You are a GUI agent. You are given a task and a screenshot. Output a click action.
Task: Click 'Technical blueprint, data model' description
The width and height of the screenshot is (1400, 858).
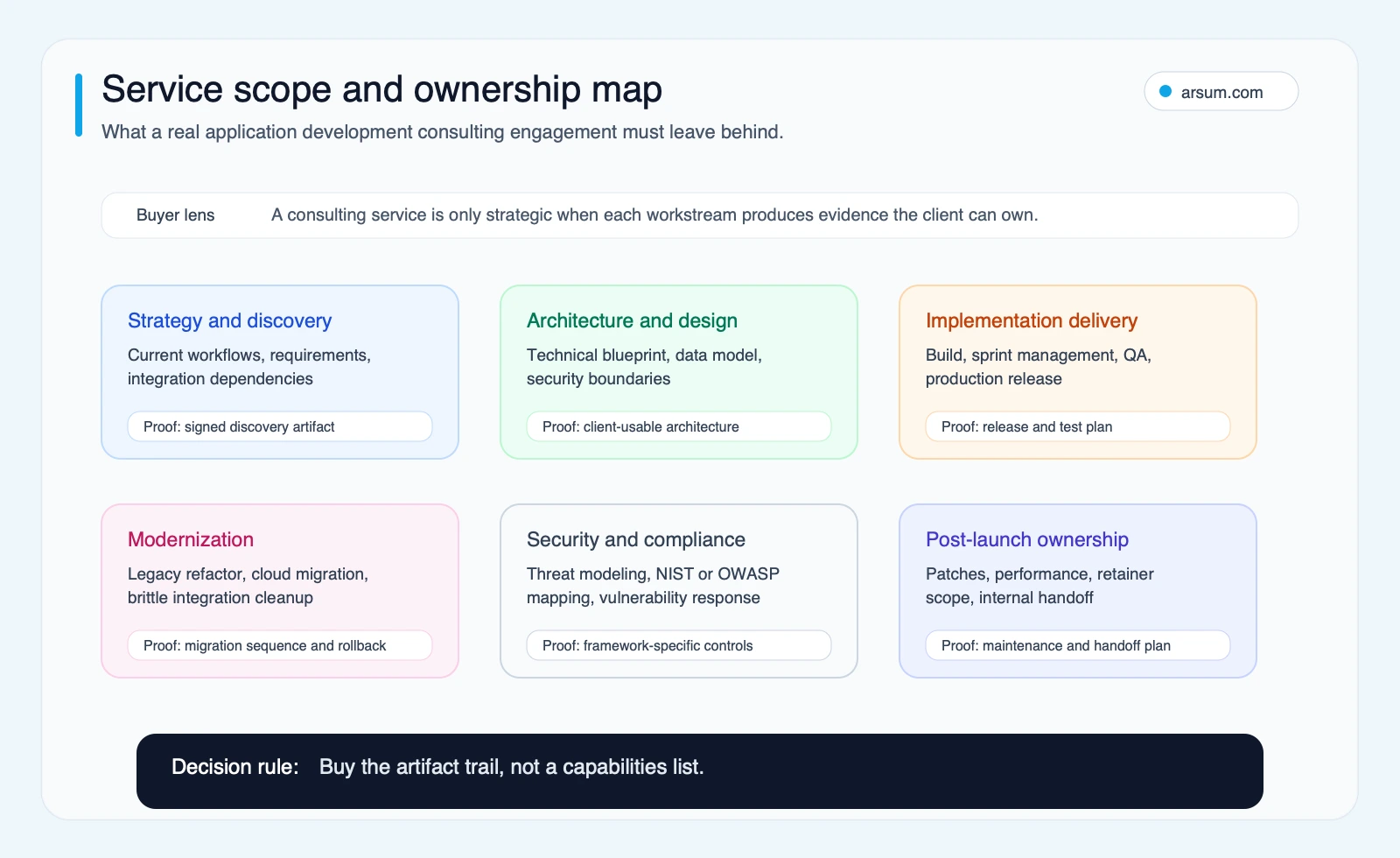pyautogui.click(x=644, y=367)
